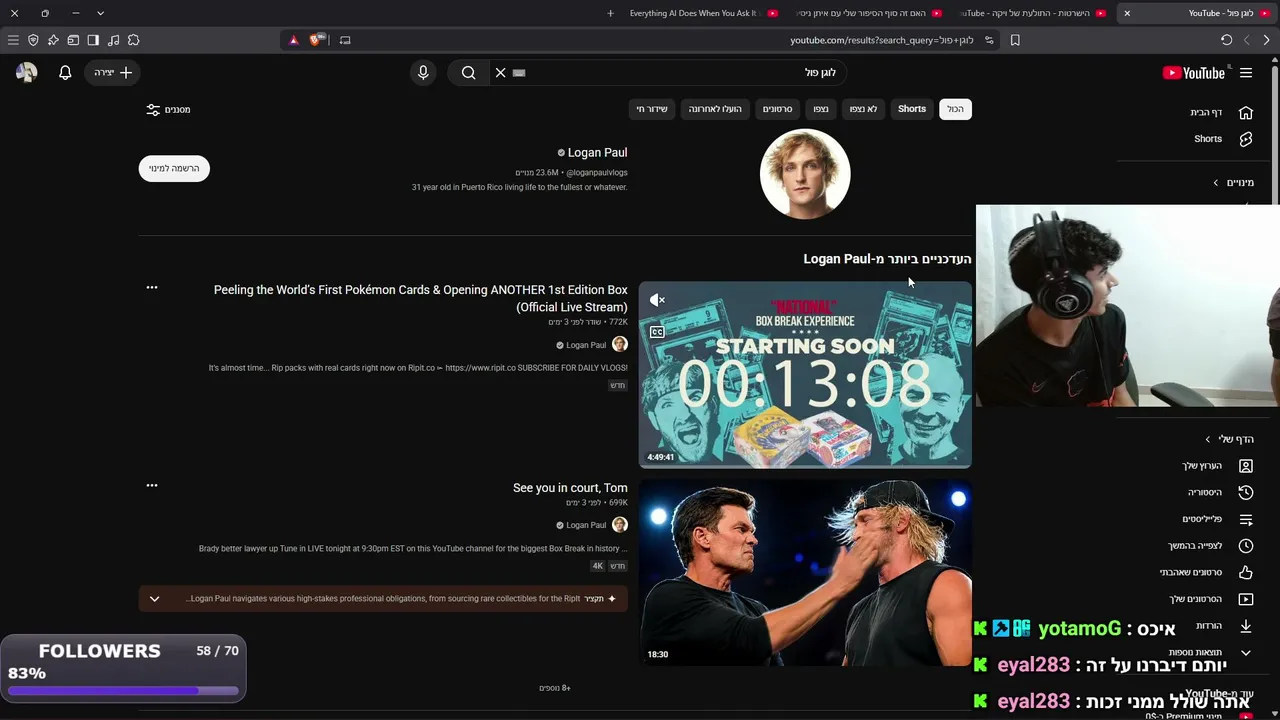This screenshot has width=1280, height=720.
Task: Subscribe to the Logan Paul channel
Action: [x=174, y=168]
